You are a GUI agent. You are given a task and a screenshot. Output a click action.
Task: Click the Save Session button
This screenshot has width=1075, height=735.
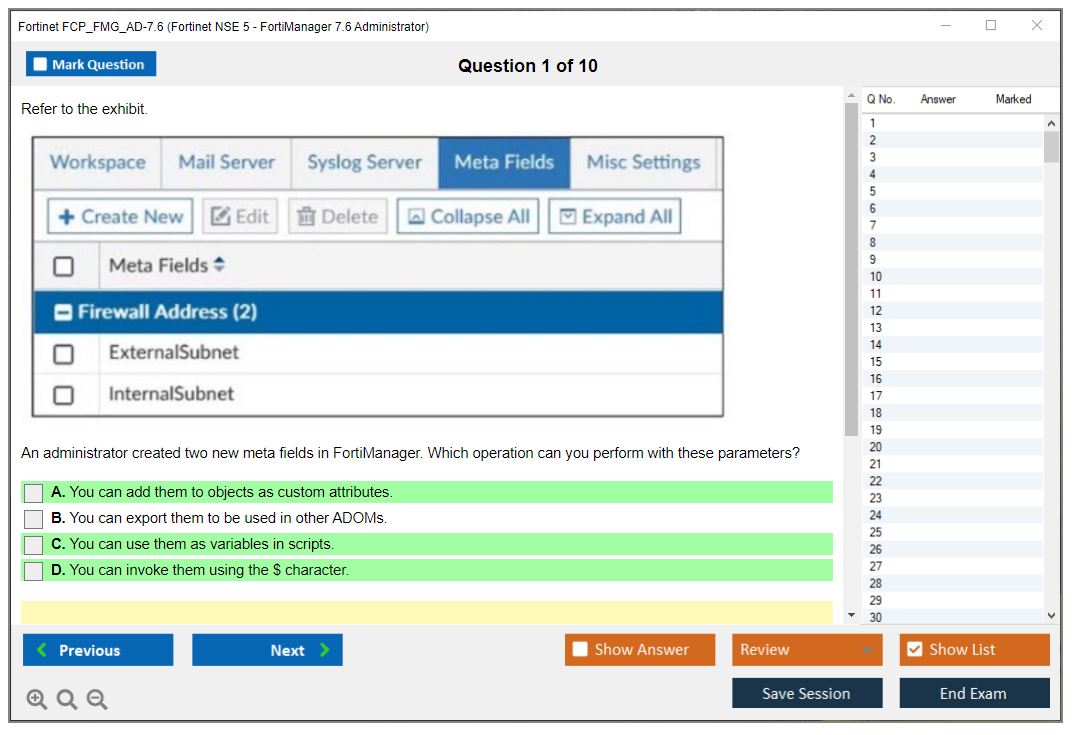pyautogui.click(x=807, y=693)
